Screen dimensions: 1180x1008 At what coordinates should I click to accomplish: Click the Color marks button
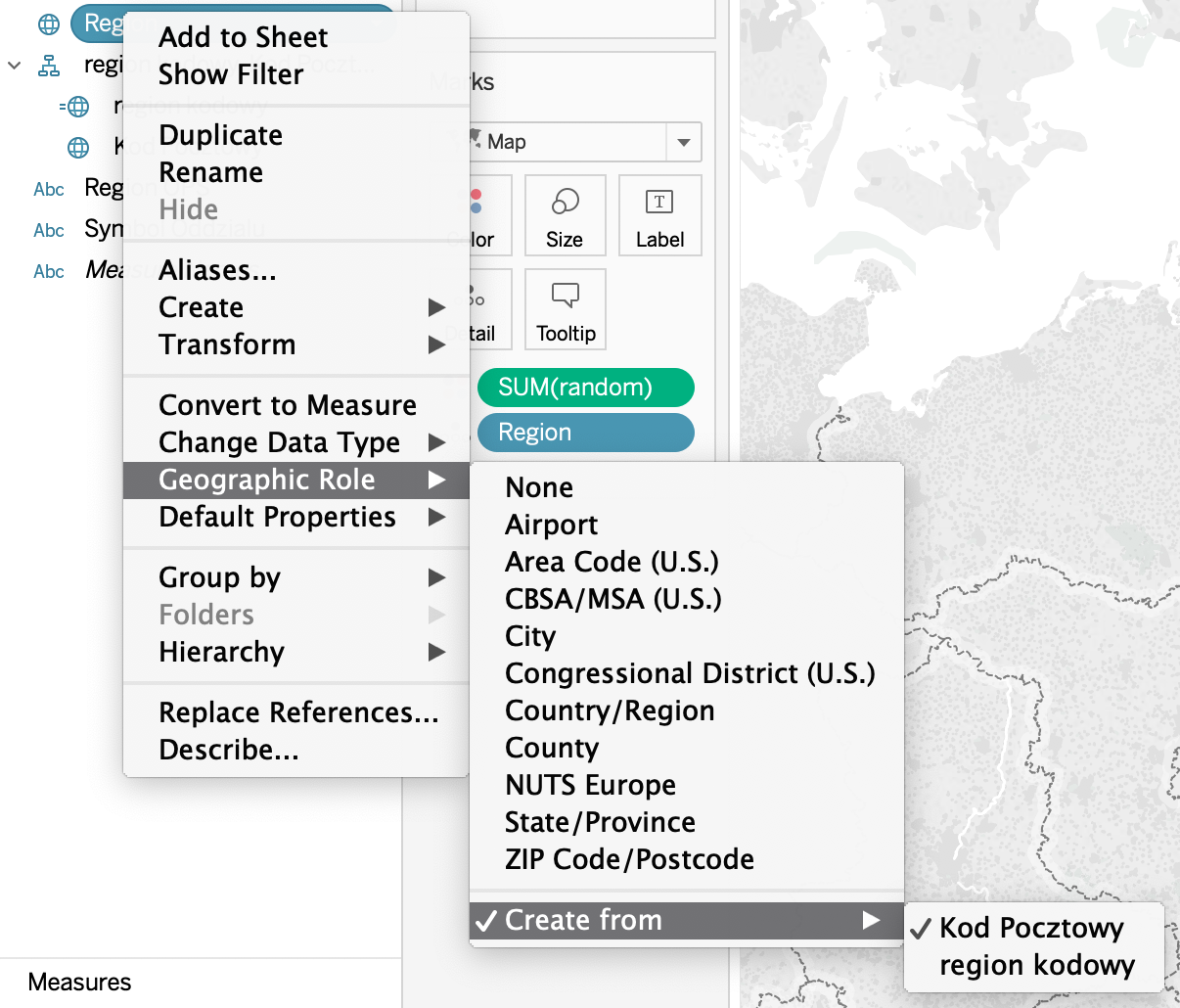[479, 215]
